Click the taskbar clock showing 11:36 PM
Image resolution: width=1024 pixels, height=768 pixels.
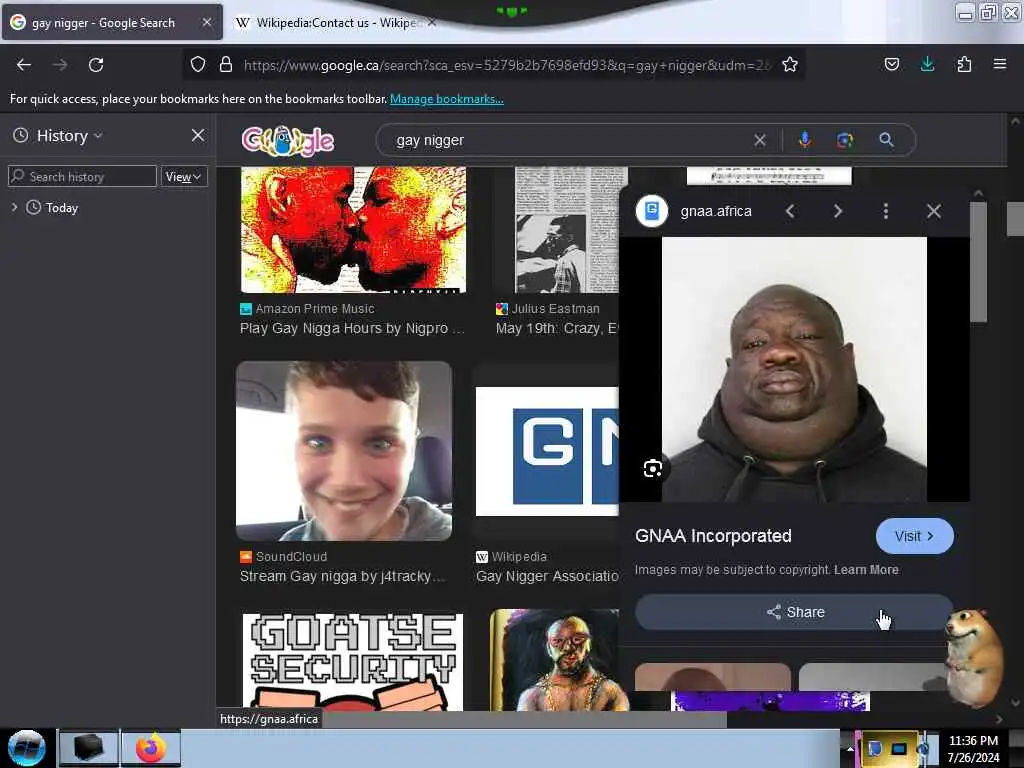972,748
